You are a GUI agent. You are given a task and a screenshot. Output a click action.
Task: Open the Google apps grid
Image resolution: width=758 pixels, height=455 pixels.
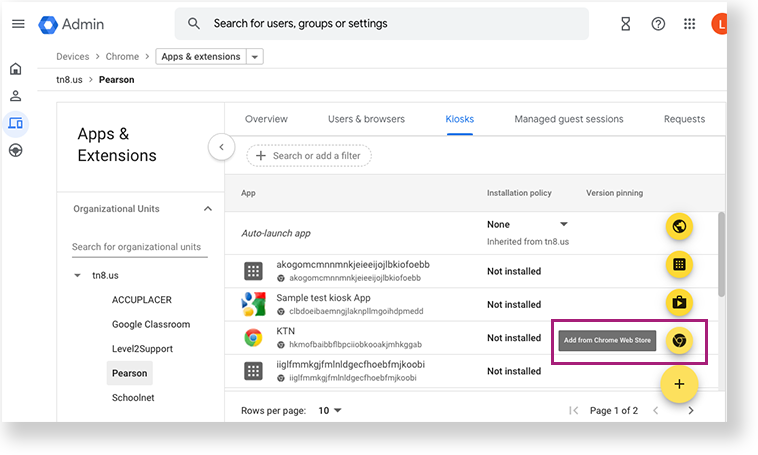tap(689, 24)
